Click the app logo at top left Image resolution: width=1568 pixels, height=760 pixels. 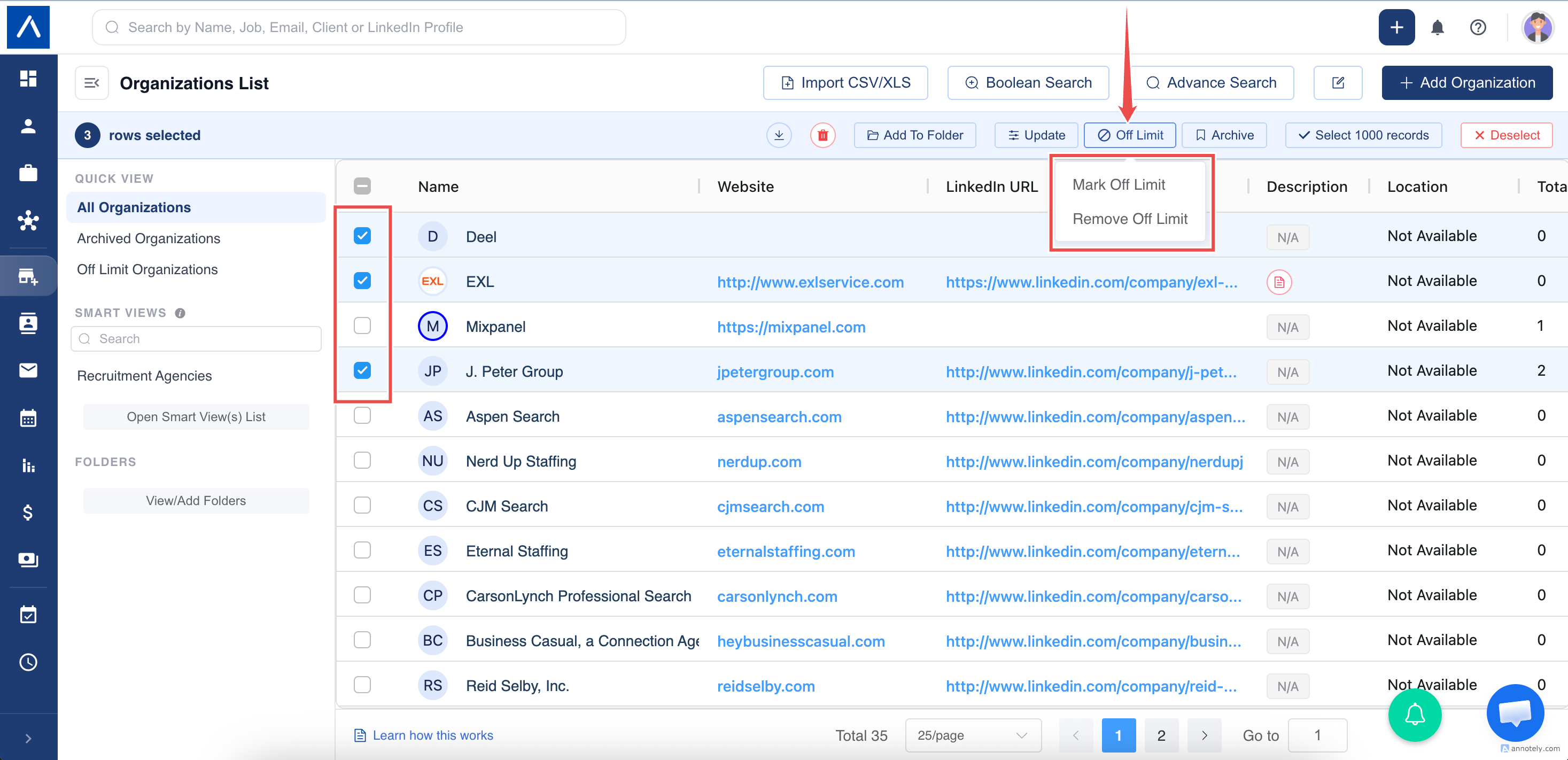click(28, 27)
